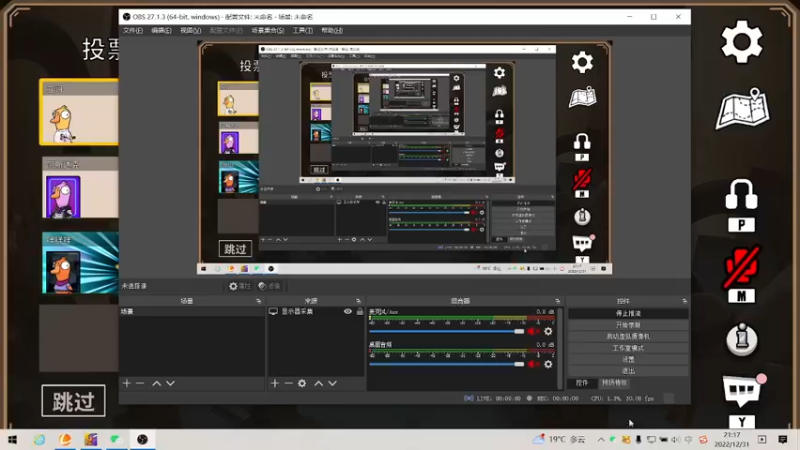Screen dimensions: 800x450
Task: Click the 跳过 skip vote button
Action: [x=73, y=401]
